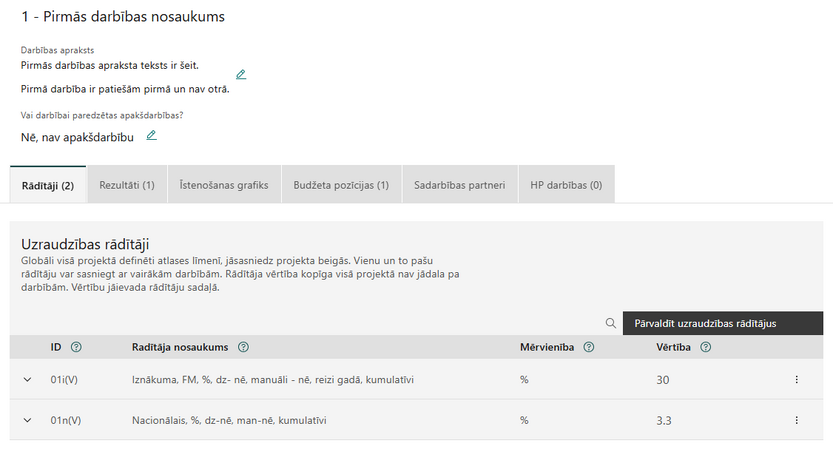
Task: Edit the apakšdarbības answer pencil icon
Action: click(x=151, y=135)
